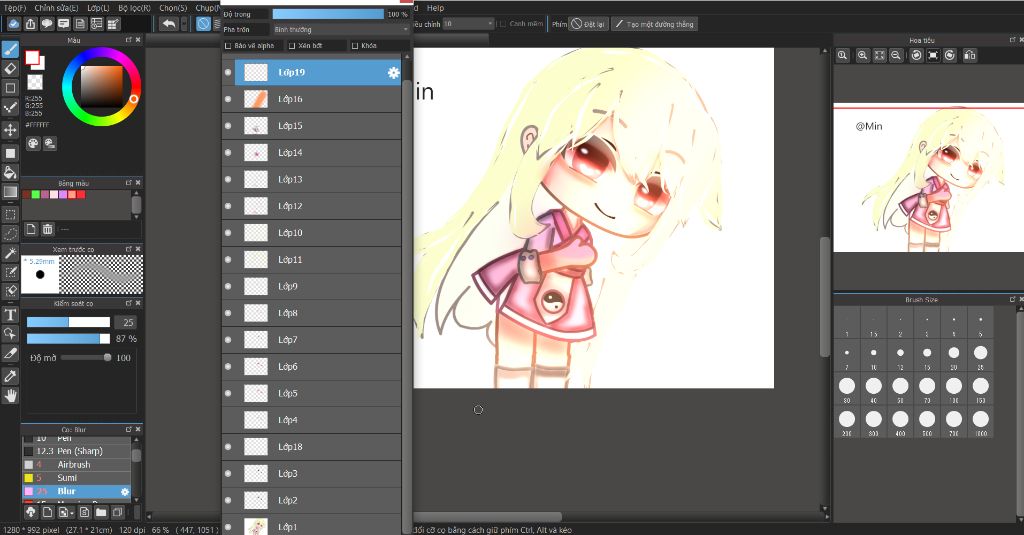Toggle visibility of layer Lớp13
This screenshot has height=535, width=1024.
(228, 180)
